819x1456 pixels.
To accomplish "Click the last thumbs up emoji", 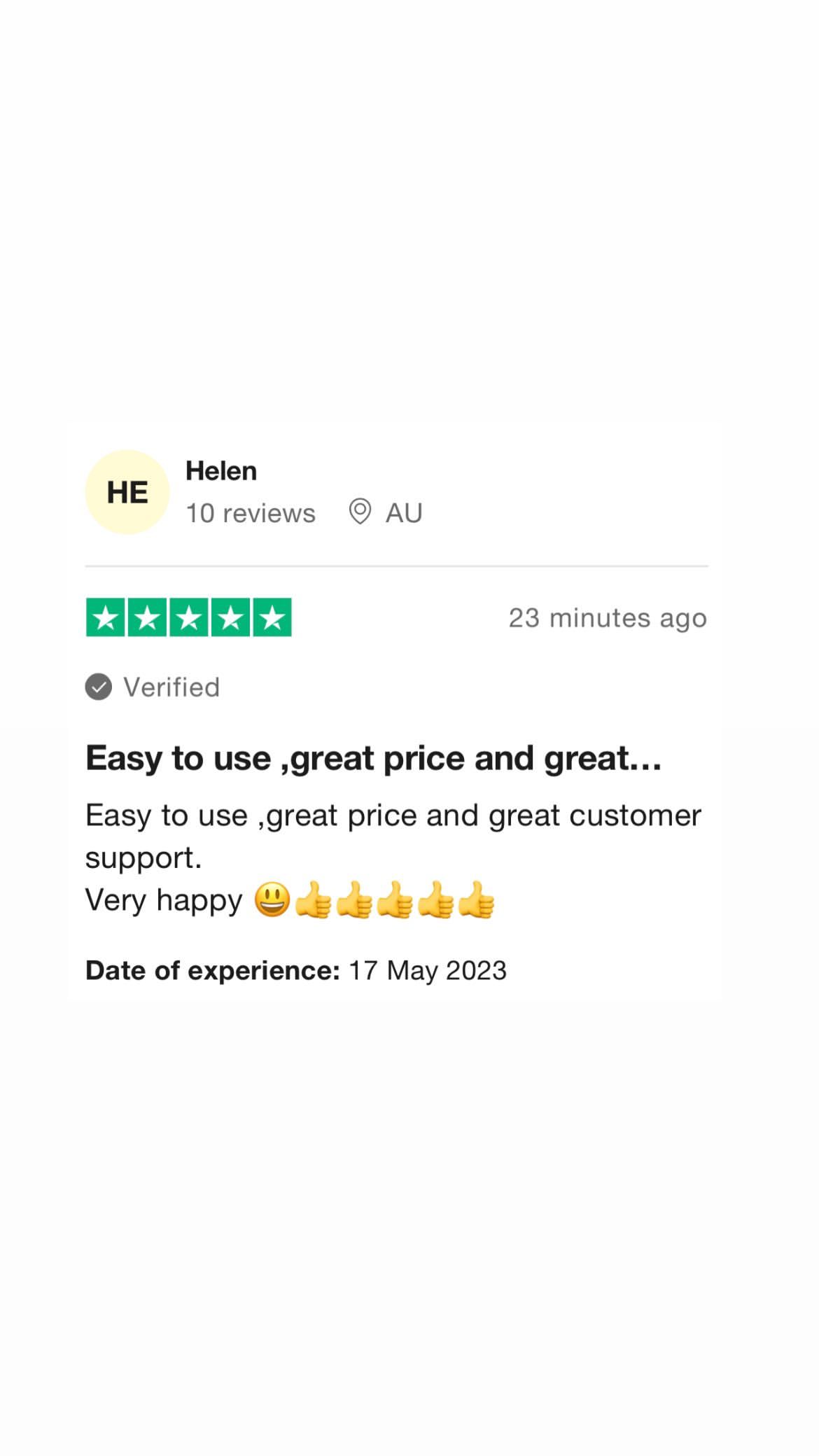I will 477,899.
